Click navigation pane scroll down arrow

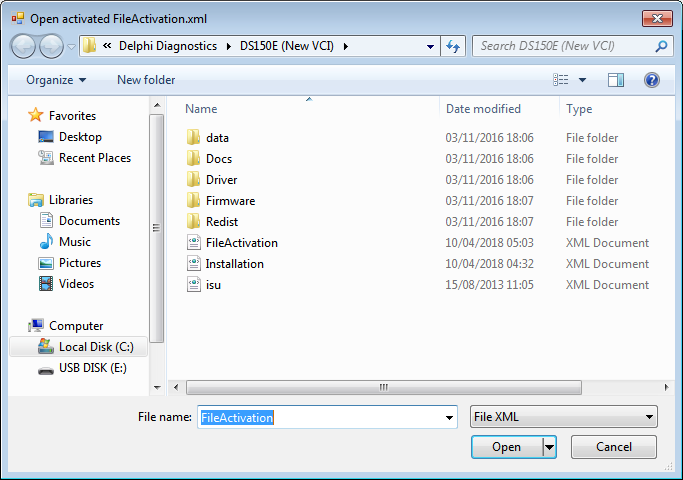point(157,387)
